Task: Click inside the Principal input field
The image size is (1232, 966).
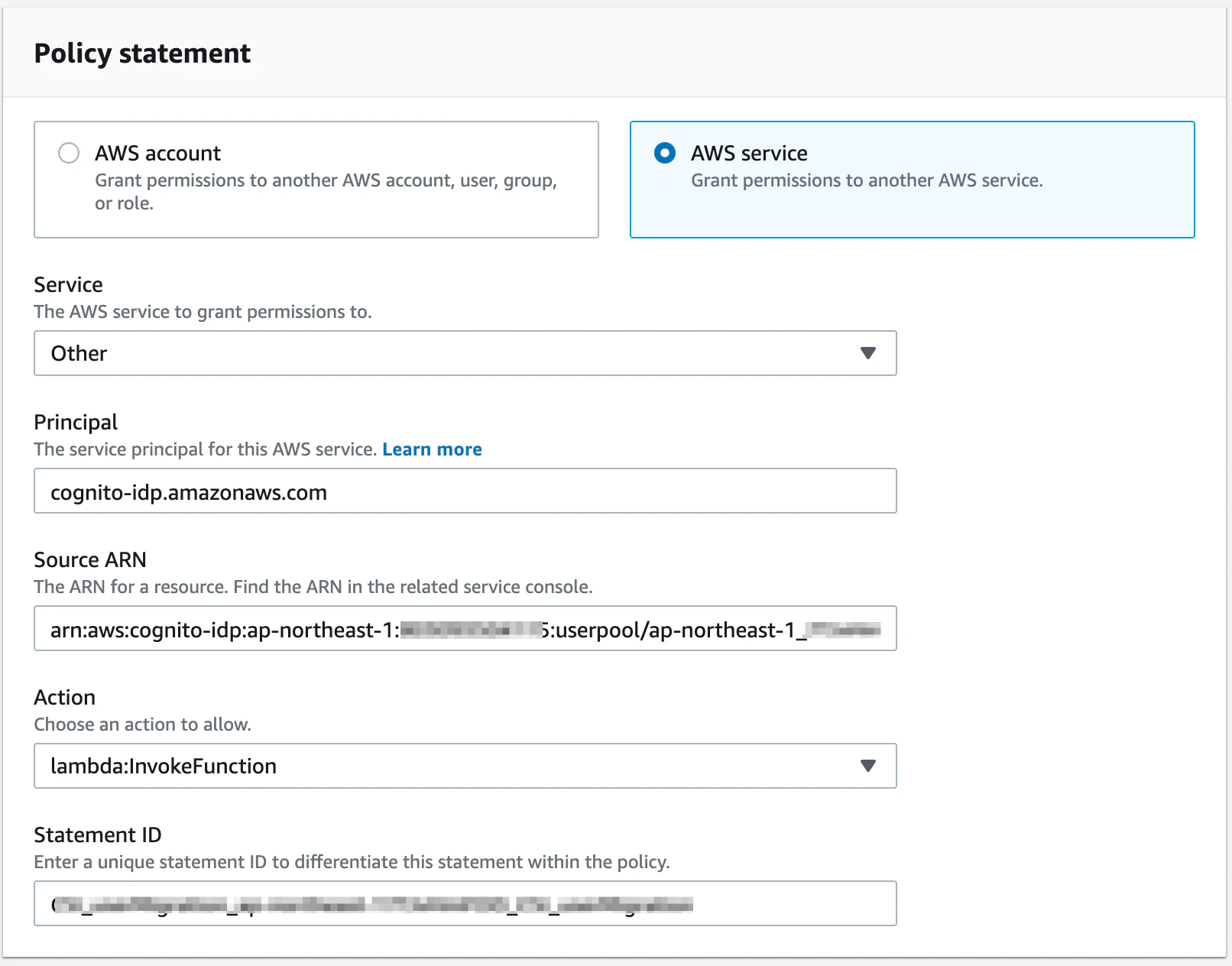Action: coord(465,491)
